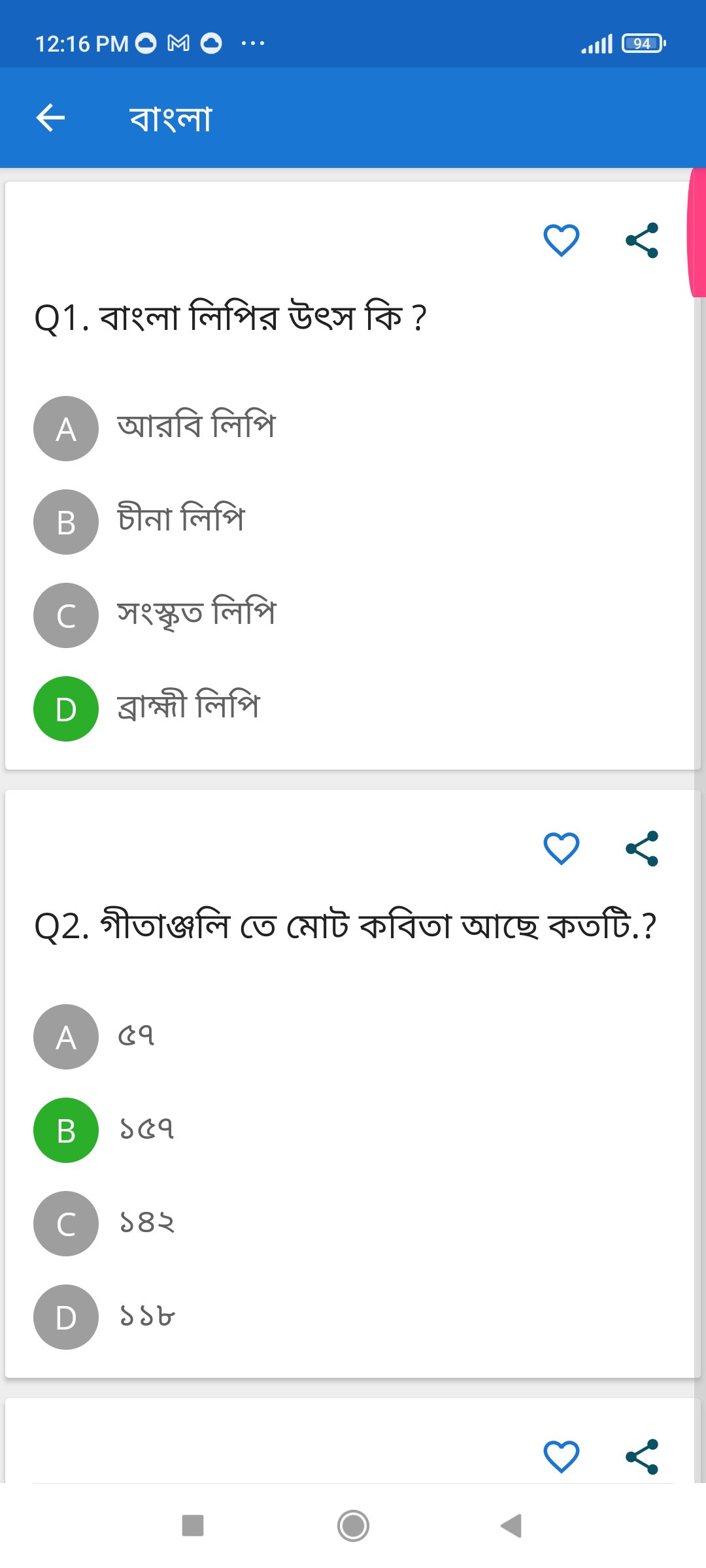Tap the heart icon on third card
Viewport: 706px width, 1568px height.
tap(562, 1456)
